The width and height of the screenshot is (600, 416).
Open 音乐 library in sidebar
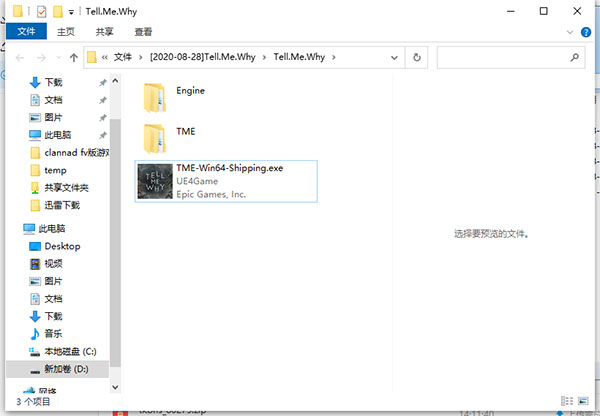coord(54,334)
